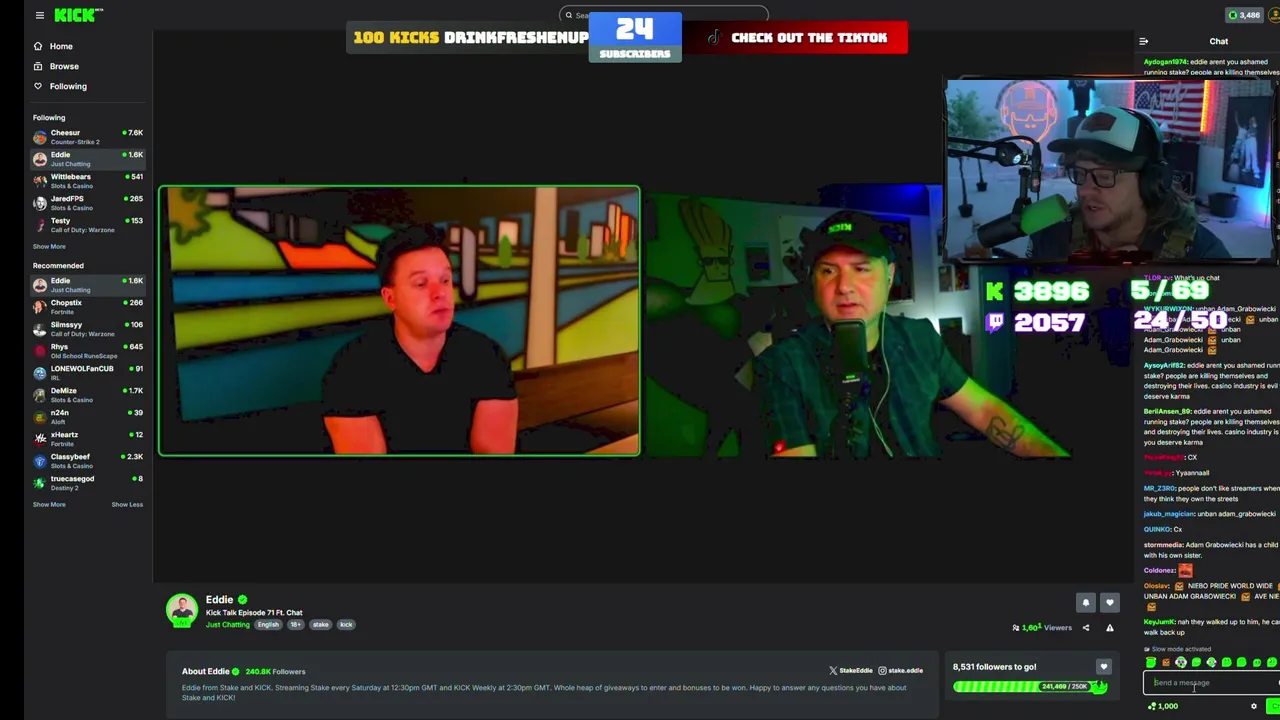Open JaredFPS channel
Image resolution: width=1280 pixels, height=720 pixels.
[x=88, y=203]
